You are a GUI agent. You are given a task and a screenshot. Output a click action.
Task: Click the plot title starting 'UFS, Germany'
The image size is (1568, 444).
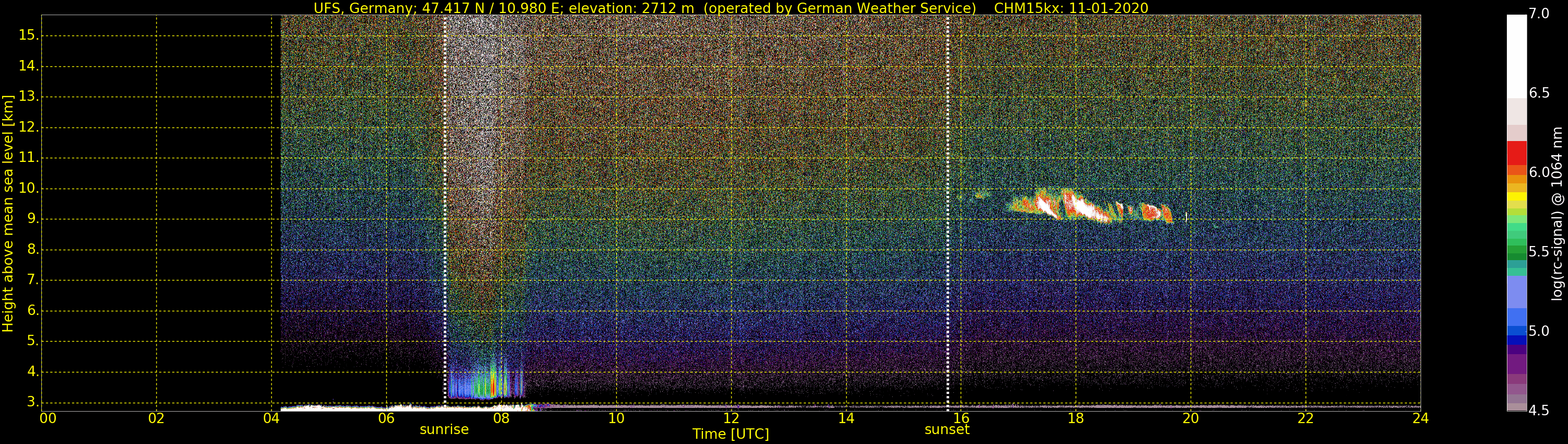tap(731, 8)
